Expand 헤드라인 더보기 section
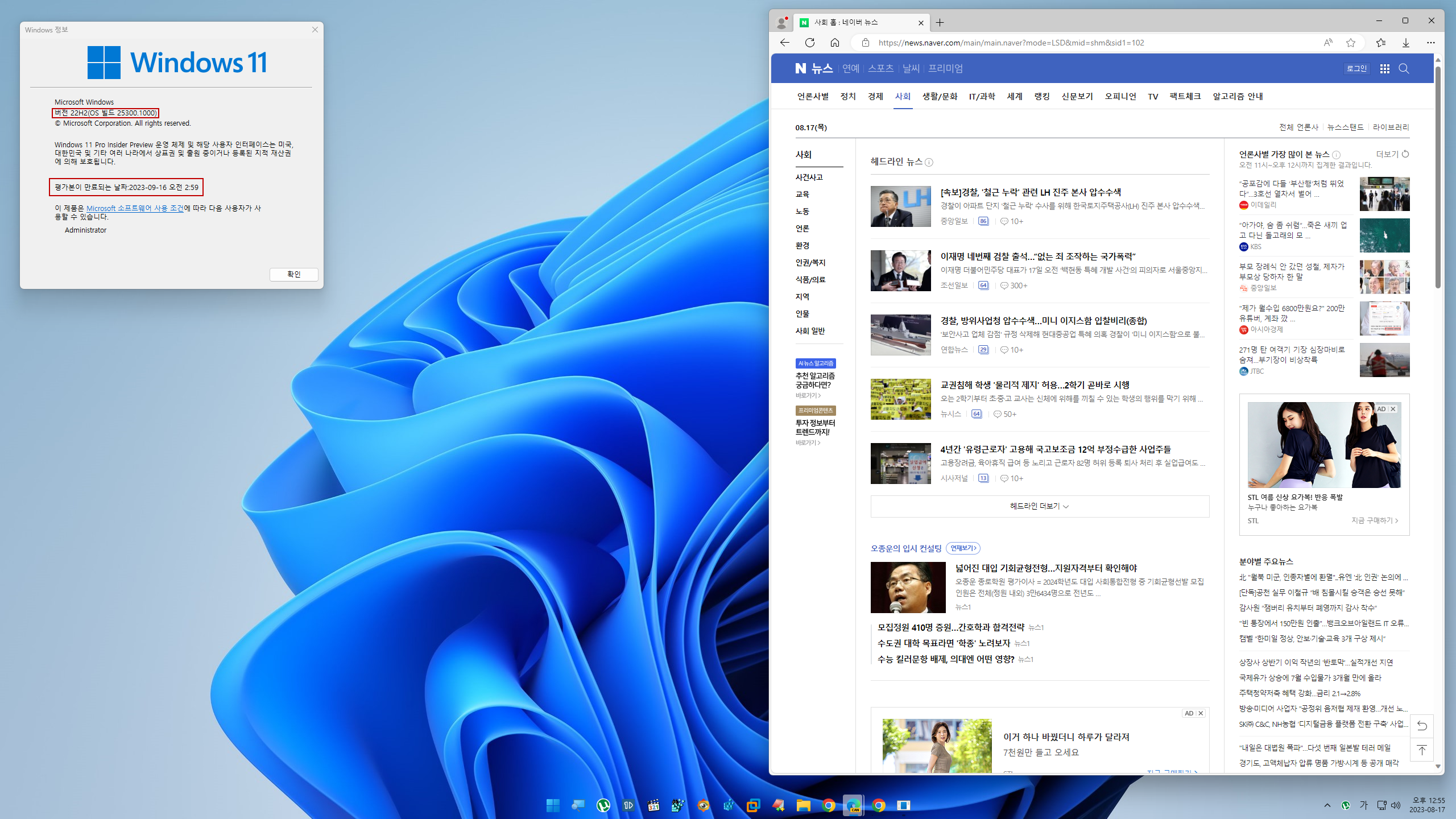Image resolution: width=1456 pixels, height=819 pixels. click(x=1039, y=506)
